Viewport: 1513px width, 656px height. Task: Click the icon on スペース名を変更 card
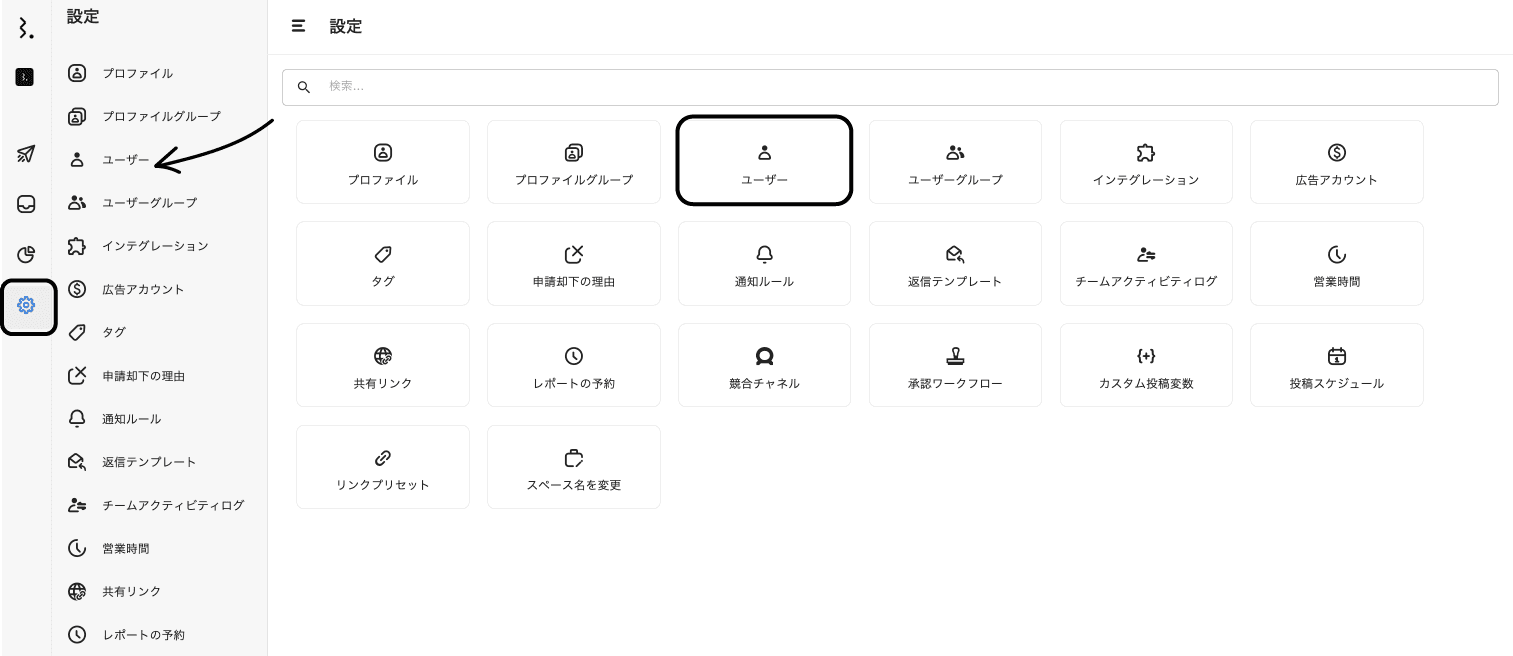tap(574, 458)
